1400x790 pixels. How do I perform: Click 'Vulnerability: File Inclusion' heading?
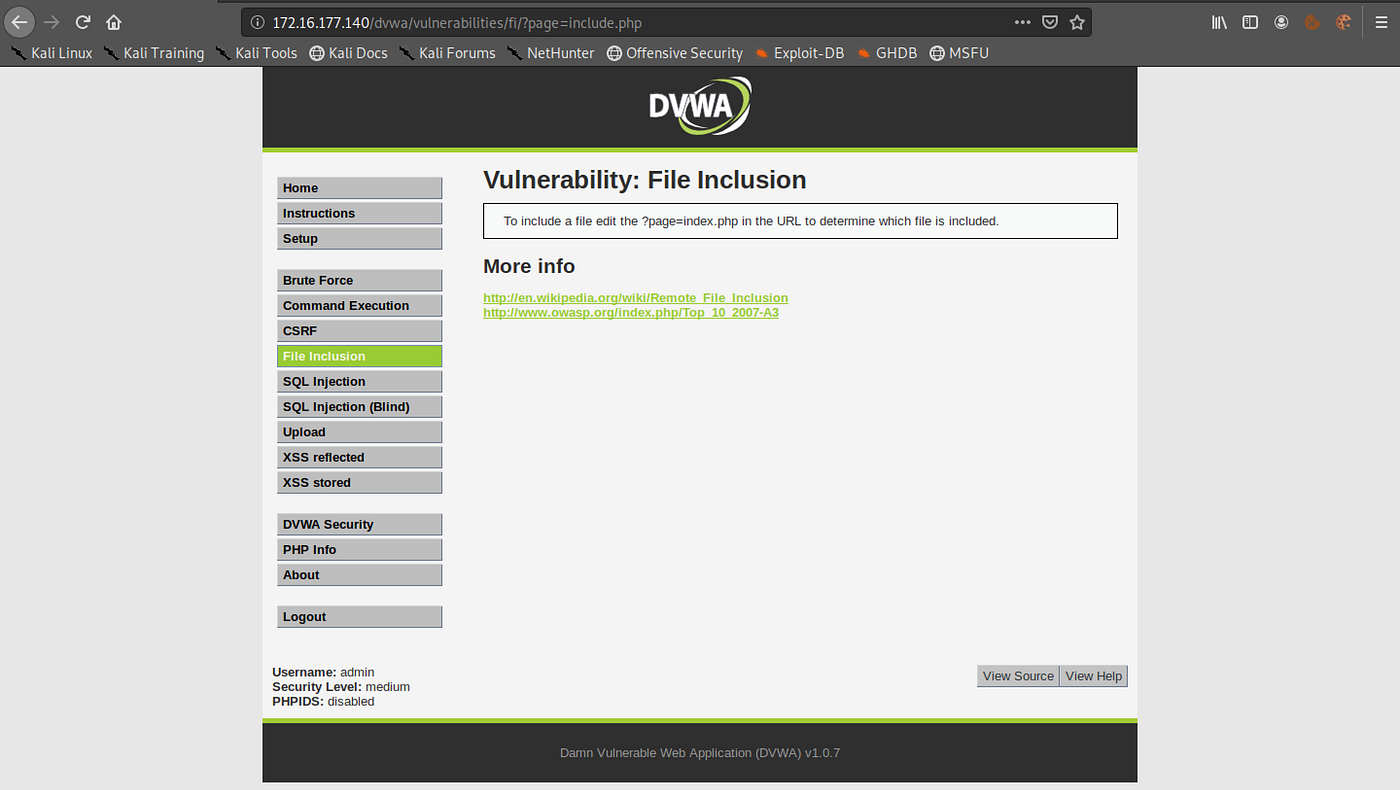(644, 180)
